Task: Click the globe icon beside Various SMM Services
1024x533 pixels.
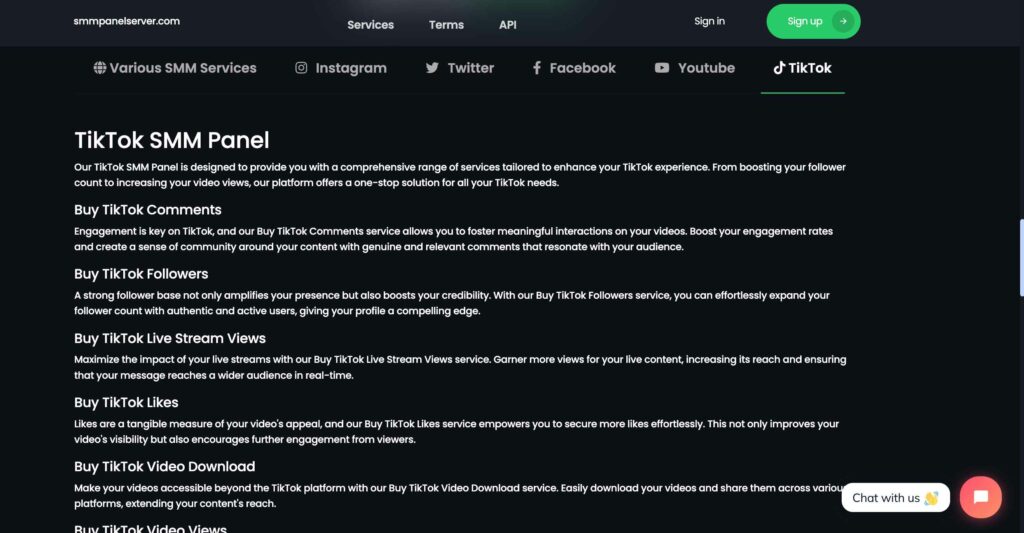Action: 100,68
